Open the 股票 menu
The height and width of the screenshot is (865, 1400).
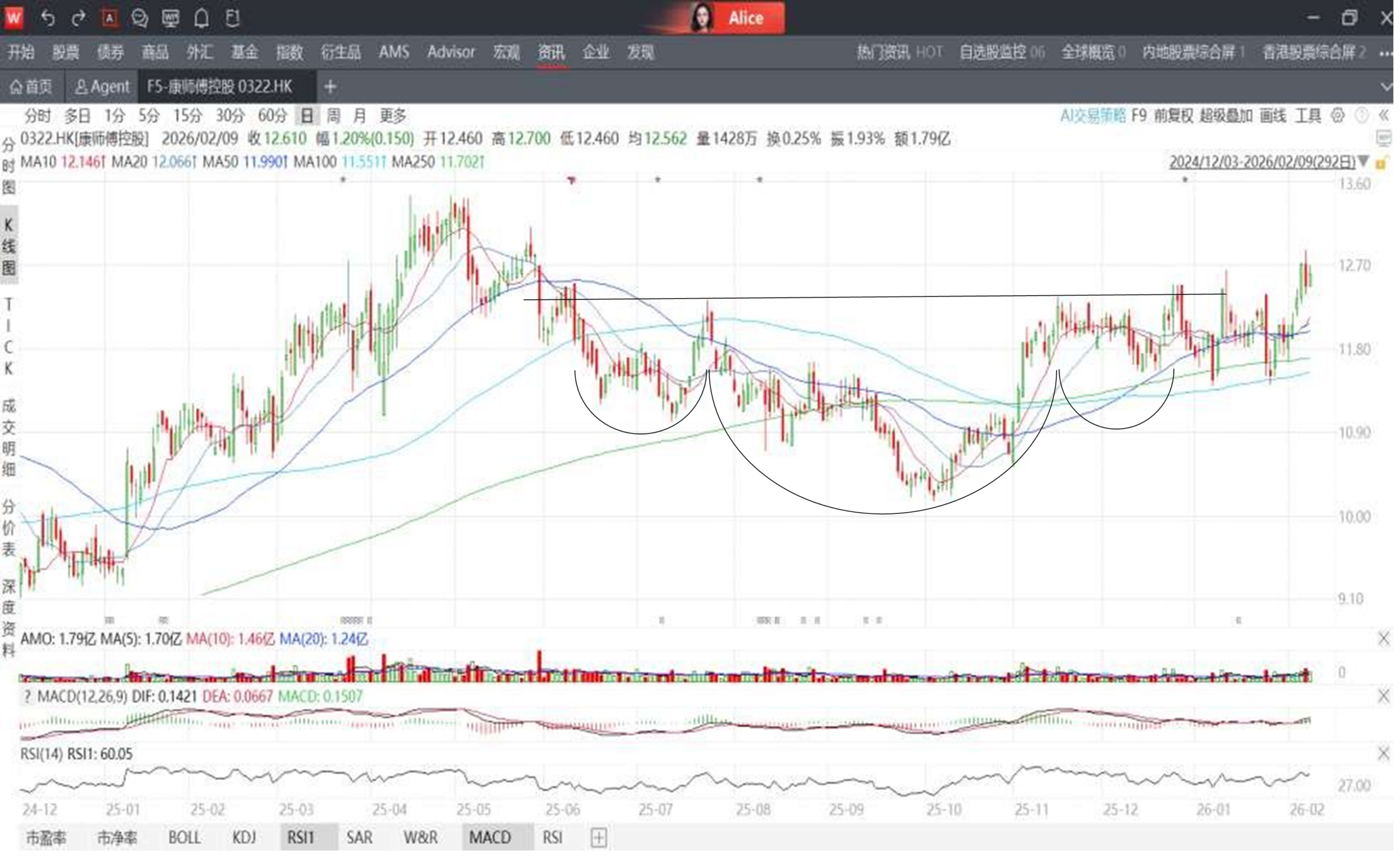66,52
